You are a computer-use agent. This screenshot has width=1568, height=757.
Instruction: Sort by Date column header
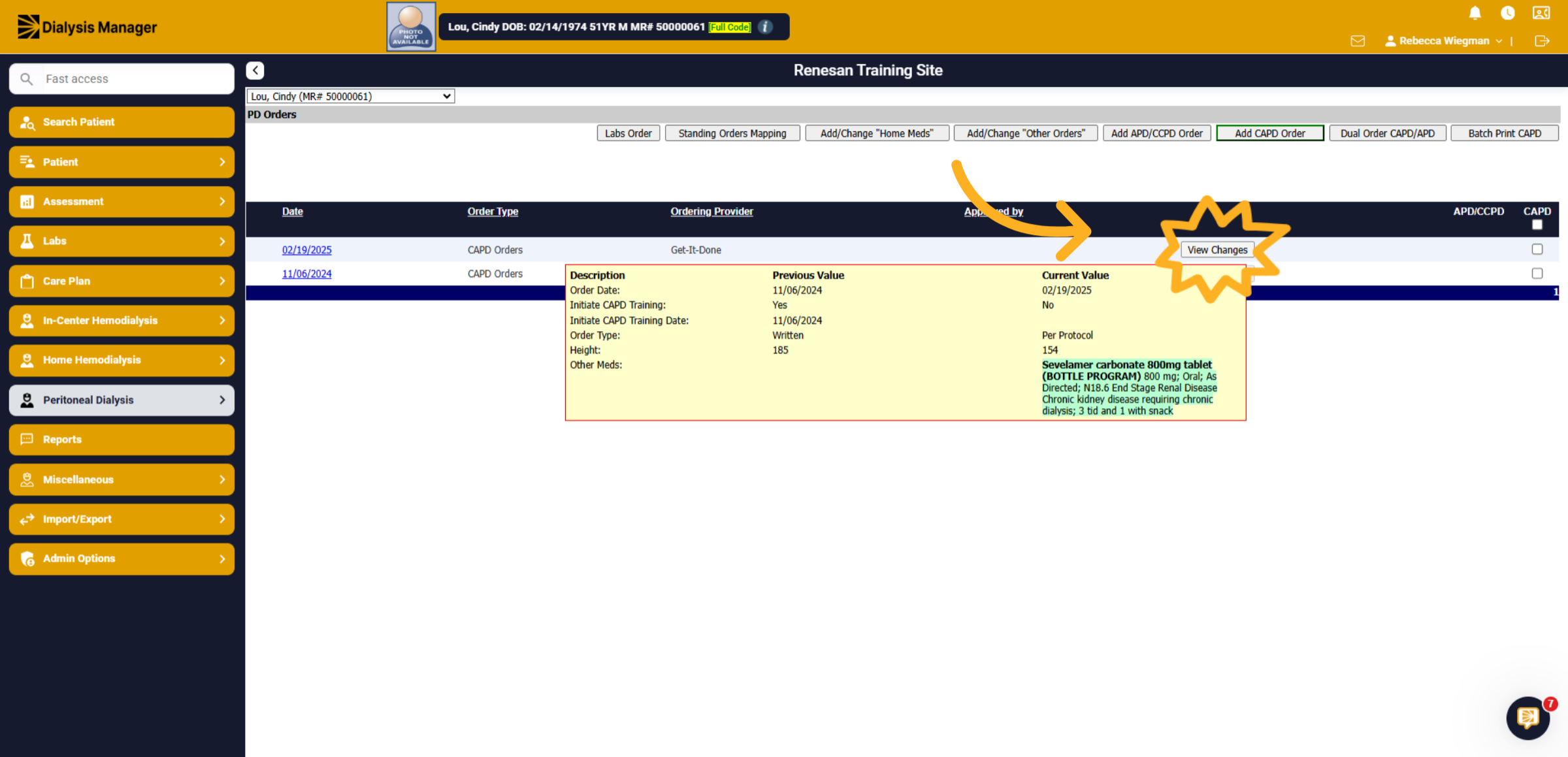293,212
